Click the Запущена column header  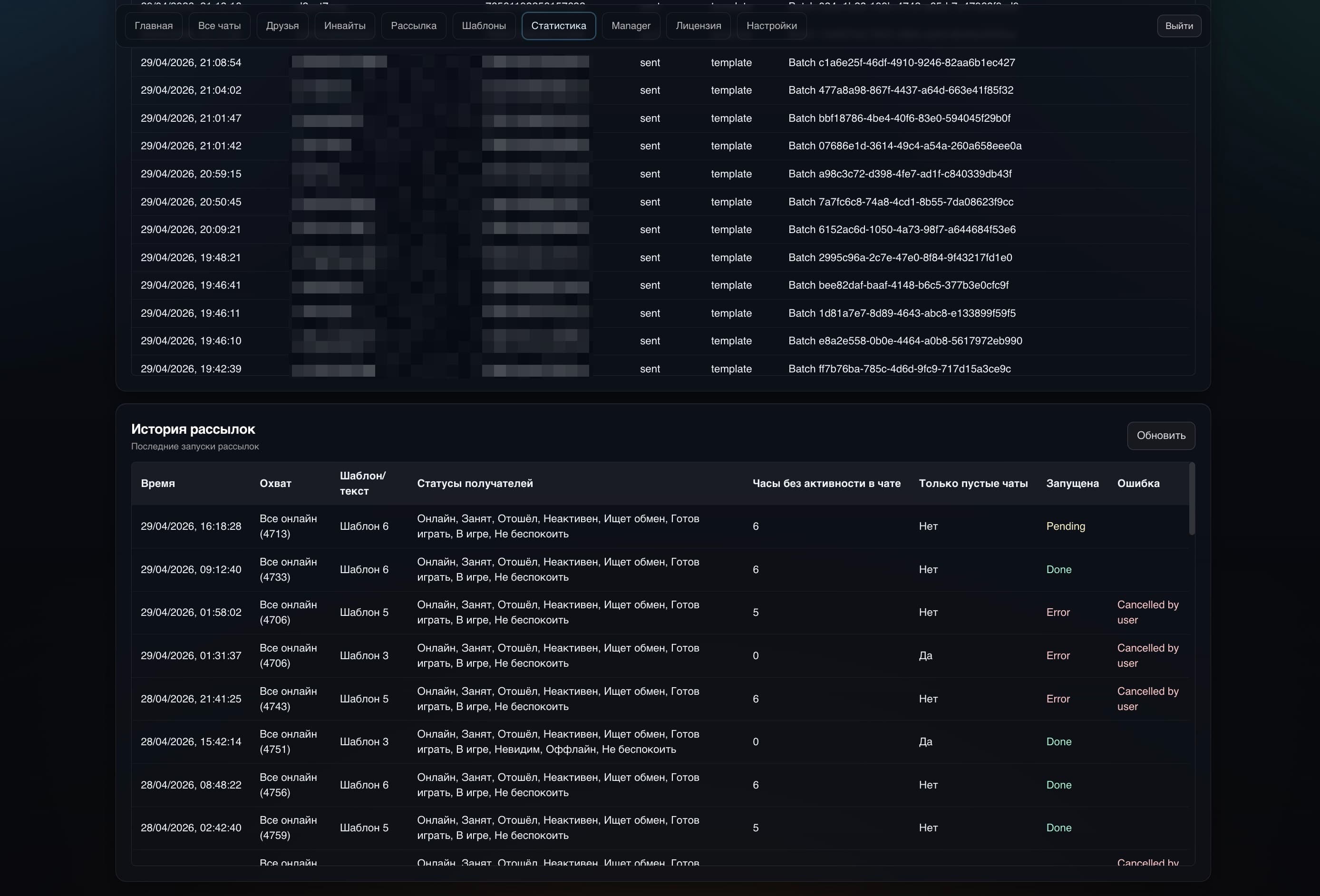click(1072, 483)
